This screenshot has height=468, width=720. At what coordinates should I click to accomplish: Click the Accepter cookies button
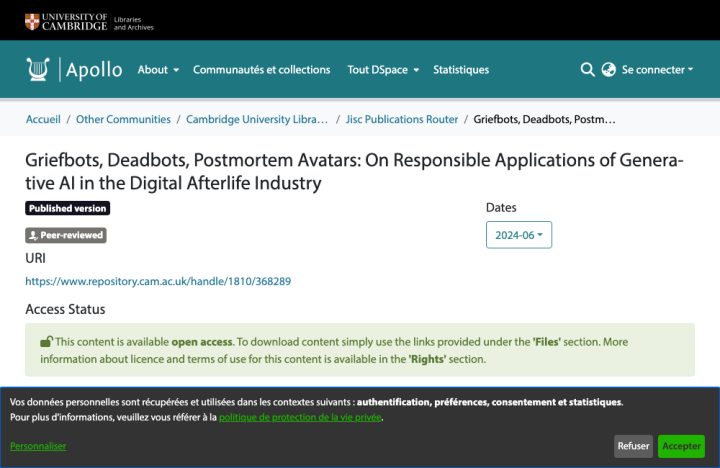(x=681, y=446)
